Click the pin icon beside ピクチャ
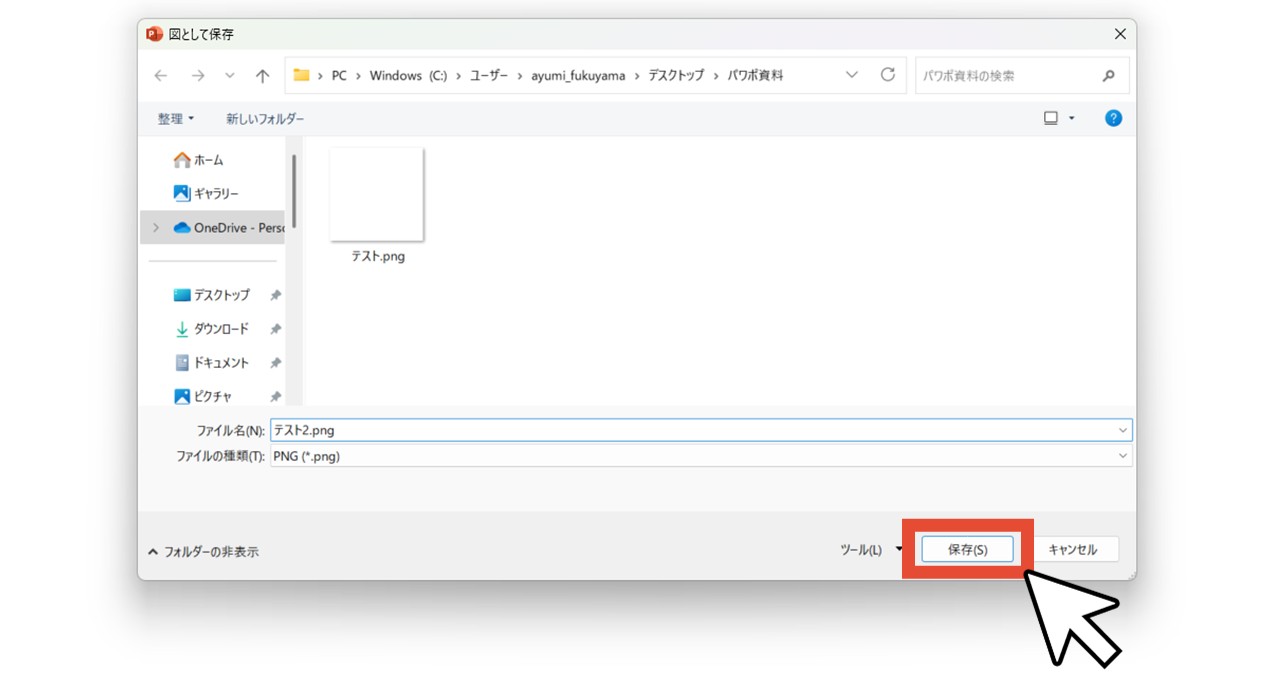This screenshot has height=680, width=1280. point(275,397)
